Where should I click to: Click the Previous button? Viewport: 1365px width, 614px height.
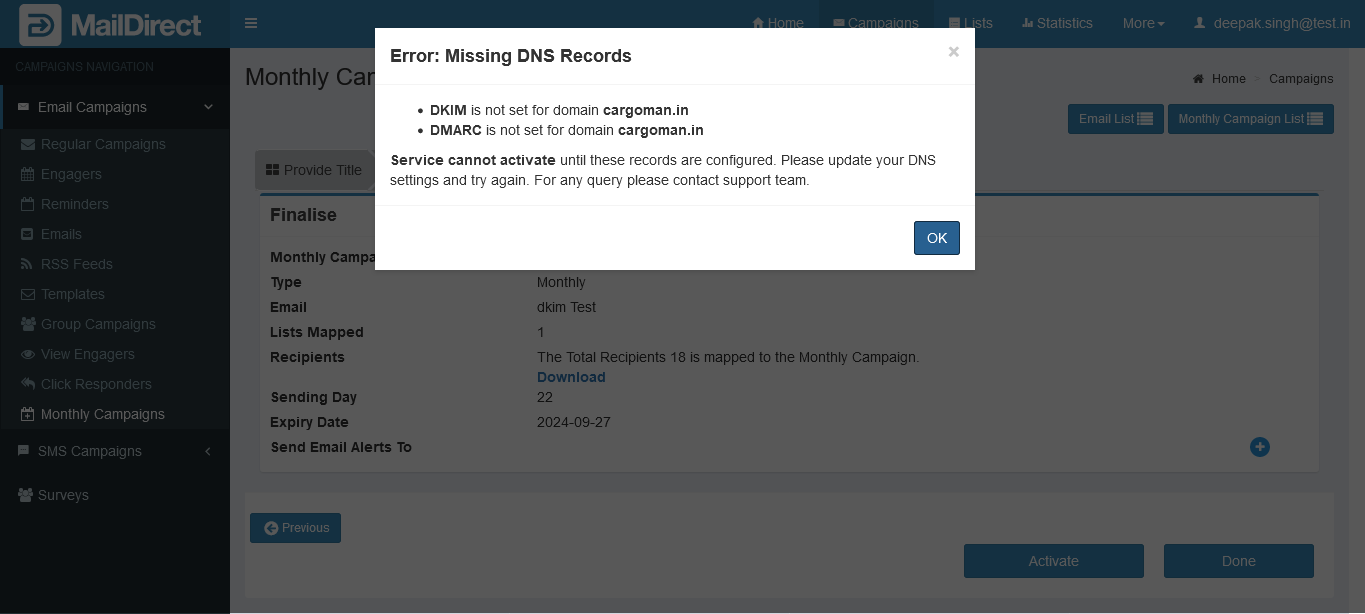pyautogui.click(x=295, y=528)
